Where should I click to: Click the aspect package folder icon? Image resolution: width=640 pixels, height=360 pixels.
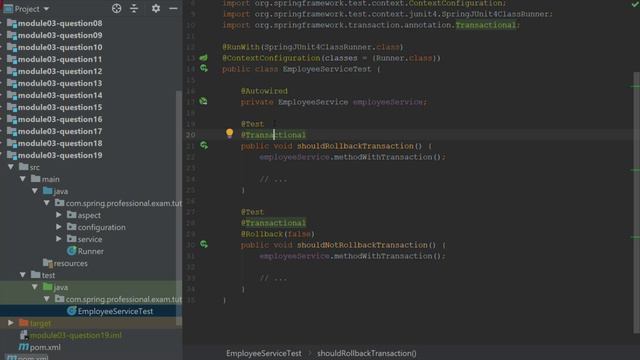tap(72, 215)
